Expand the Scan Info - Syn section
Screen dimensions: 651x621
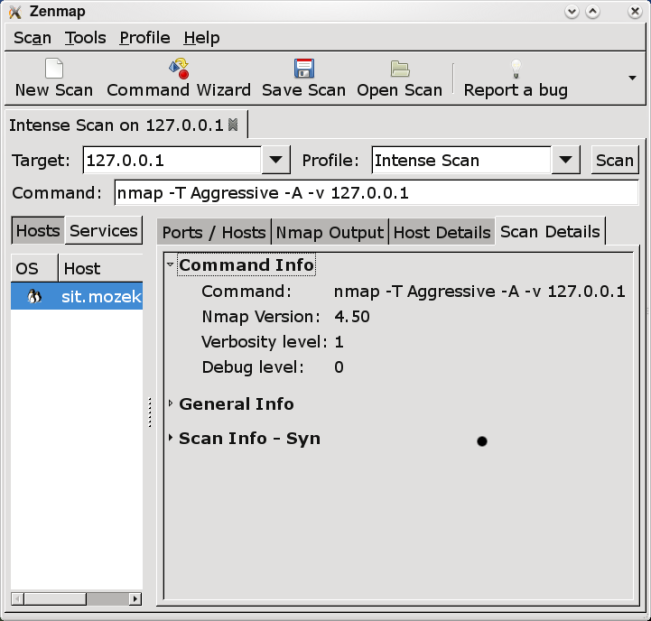click(170, 438)
